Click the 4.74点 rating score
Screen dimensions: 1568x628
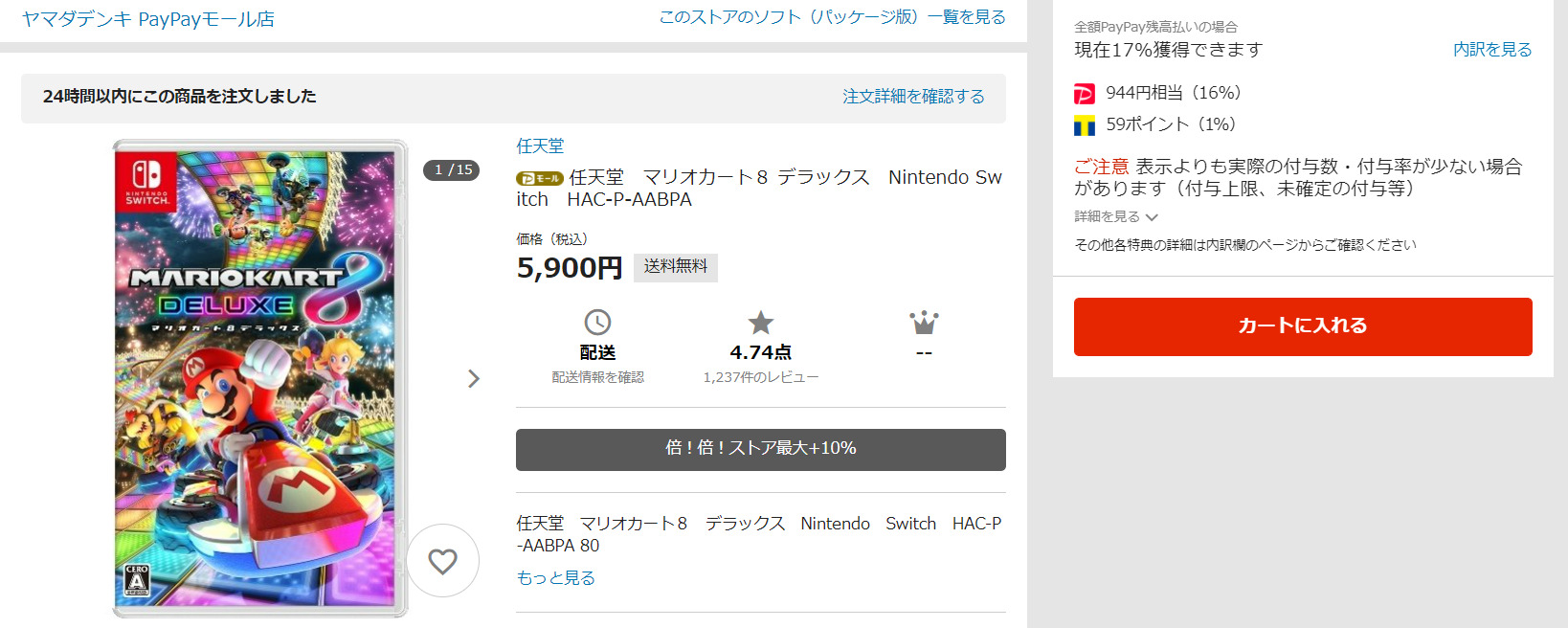[x=761, y=352]
